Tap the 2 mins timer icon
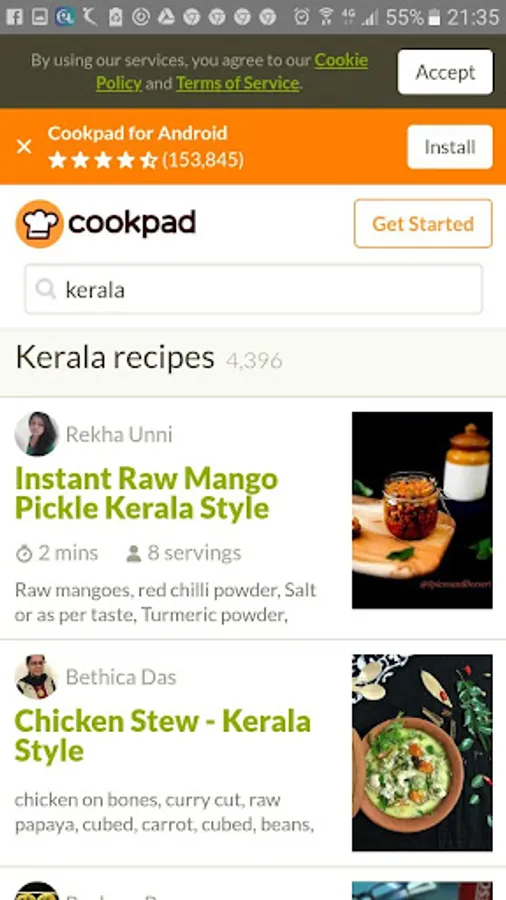This screenshot has height=900, width=506. tap(24, 554)
